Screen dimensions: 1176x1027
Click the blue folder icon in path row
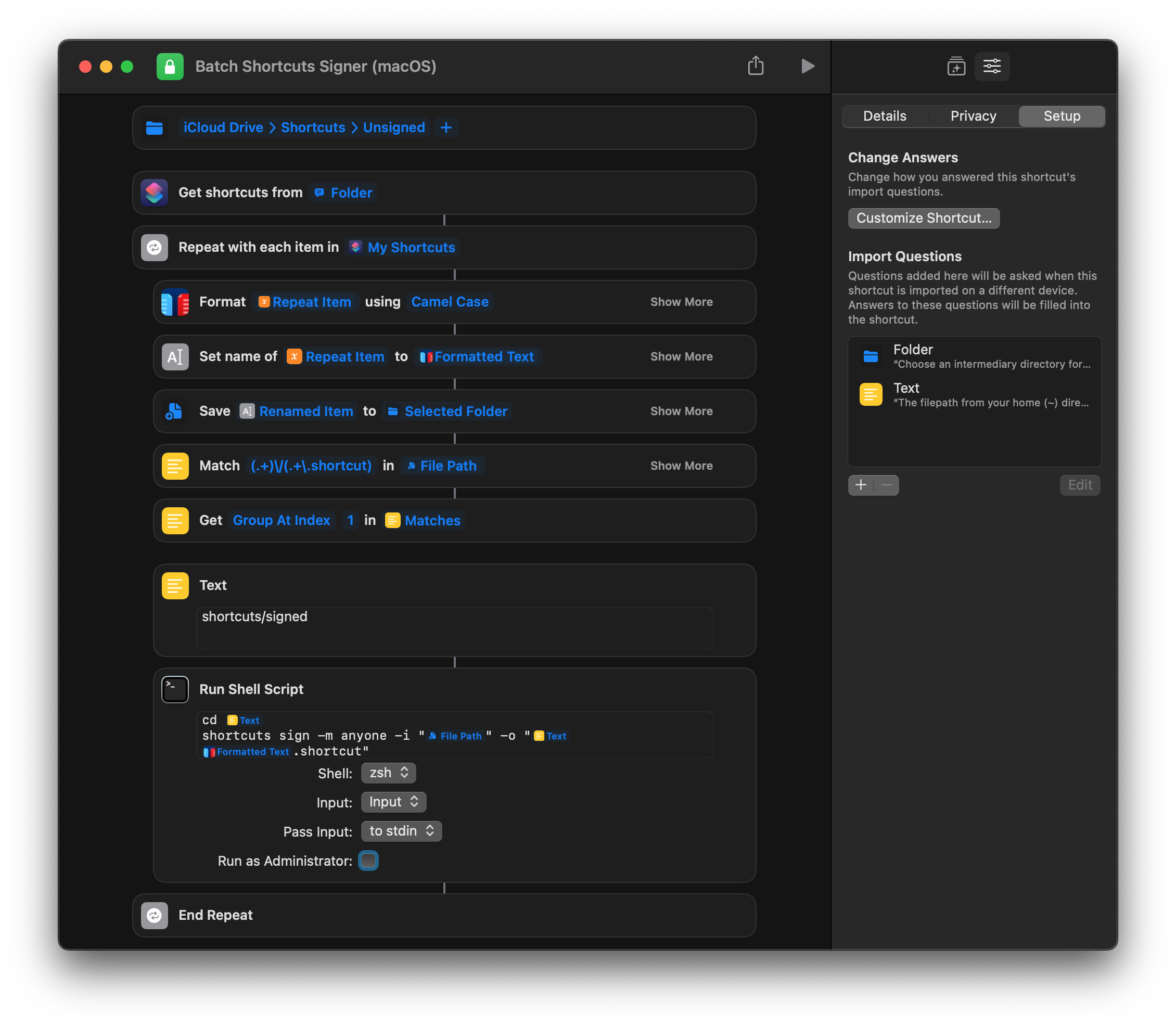(x=154, y=128)
